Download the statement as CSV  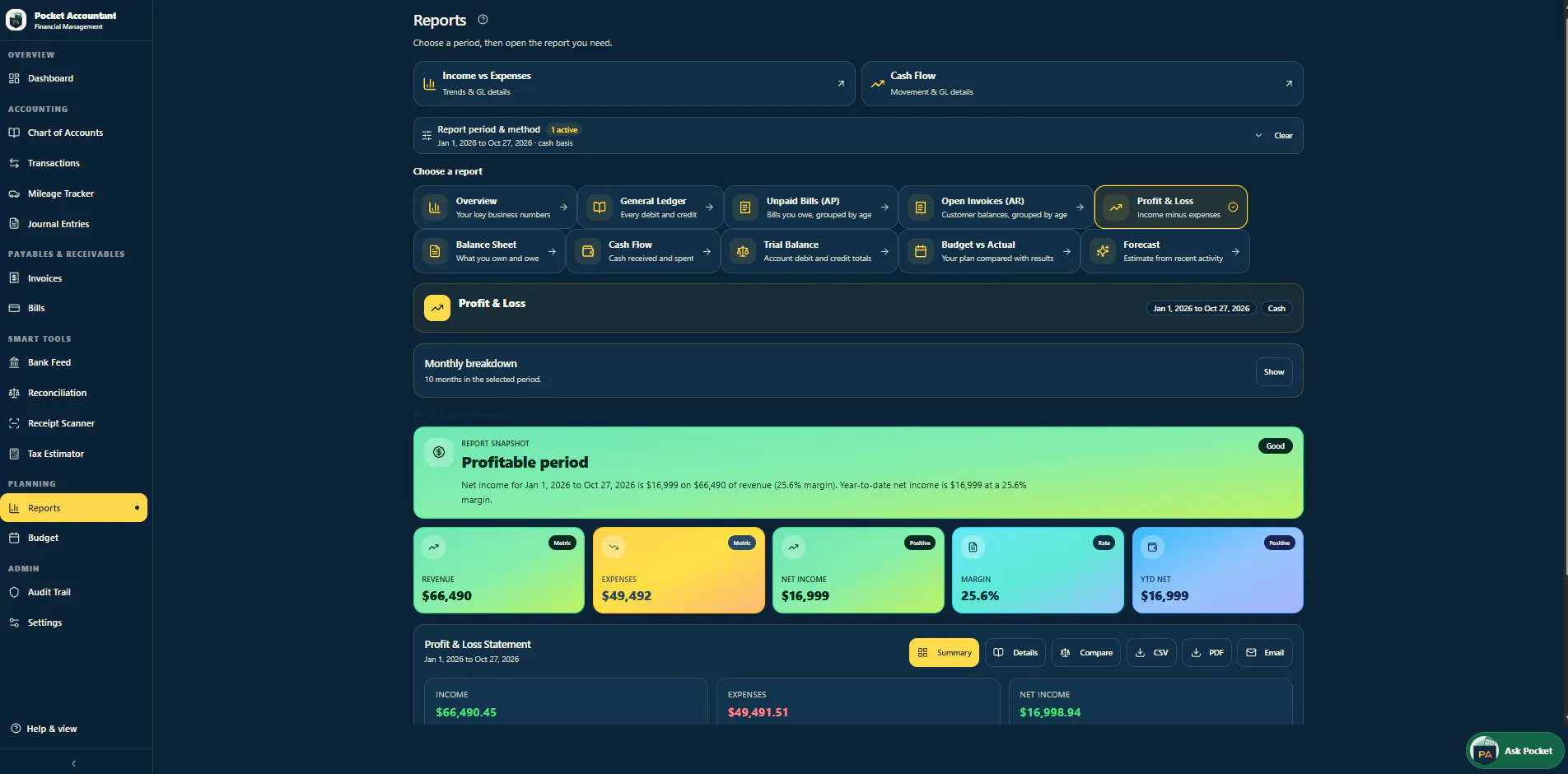1151,653
